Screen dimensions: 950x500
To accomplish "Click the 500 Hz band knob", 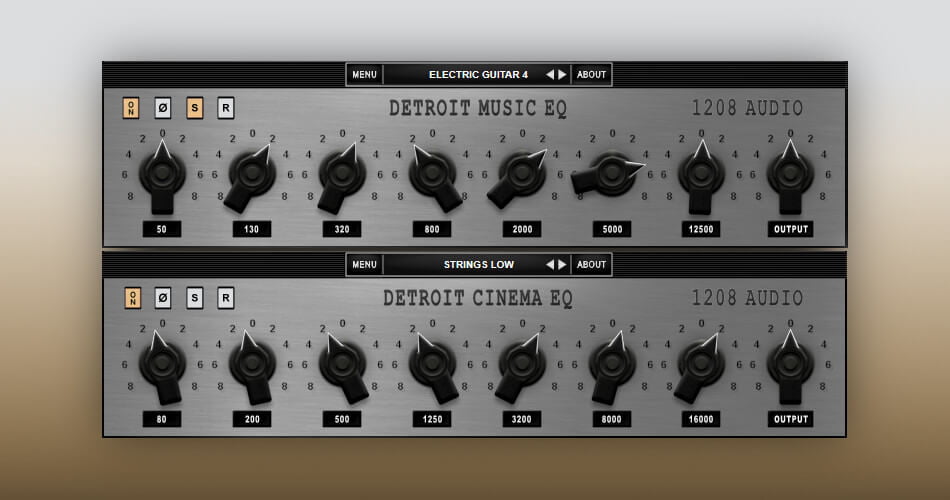I will pyautogui.click(x=342, y=364).
